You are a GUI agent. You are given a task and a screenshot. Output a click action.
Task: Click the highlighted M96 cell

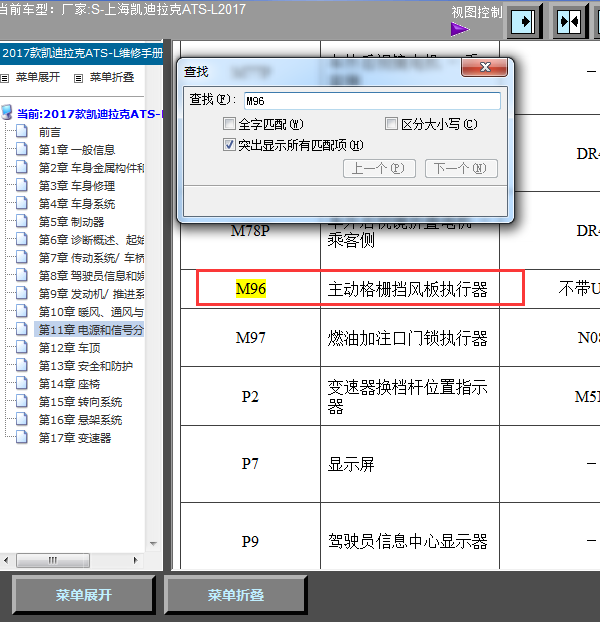click(250, 288)
